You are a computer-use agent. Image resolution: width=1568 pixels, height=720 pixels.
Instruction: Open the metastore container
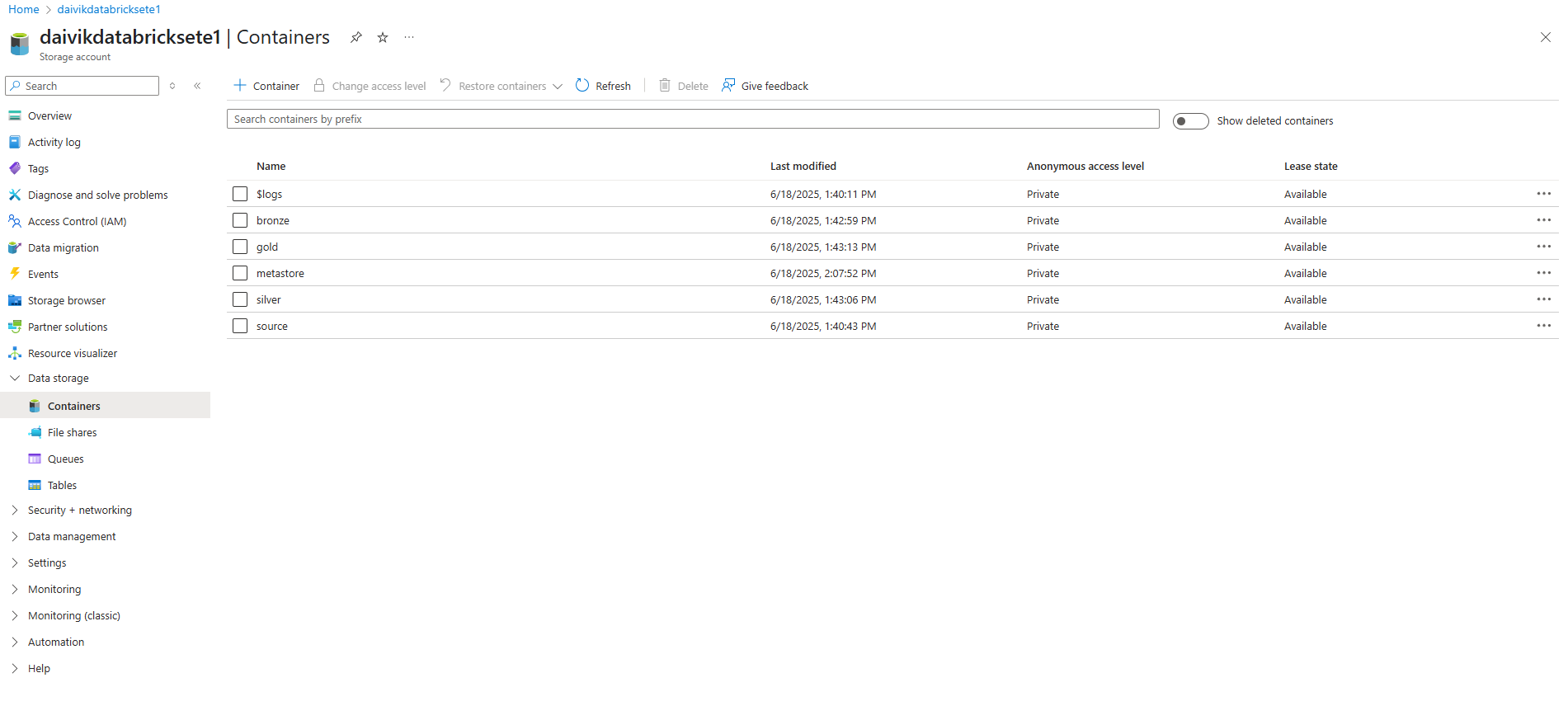pyautogui.click(x=280, y=273)
